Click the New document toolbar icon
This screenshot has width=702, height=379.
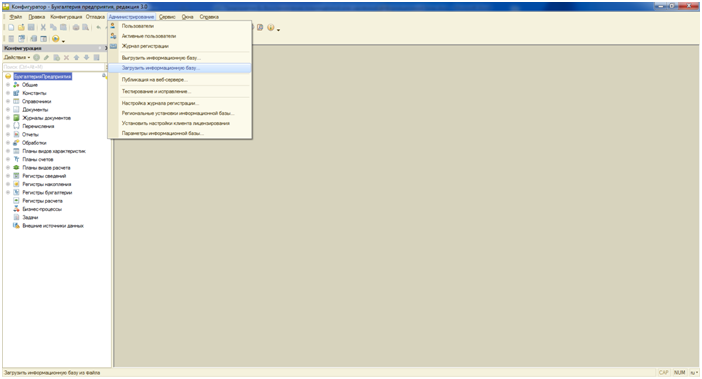coord(11,27)
